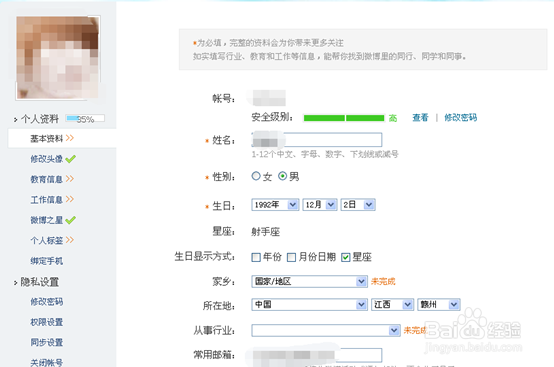Select the 女 gender radio button
Image resolution: width=554 pixels, height=367 pixels.
pos(256,176)
